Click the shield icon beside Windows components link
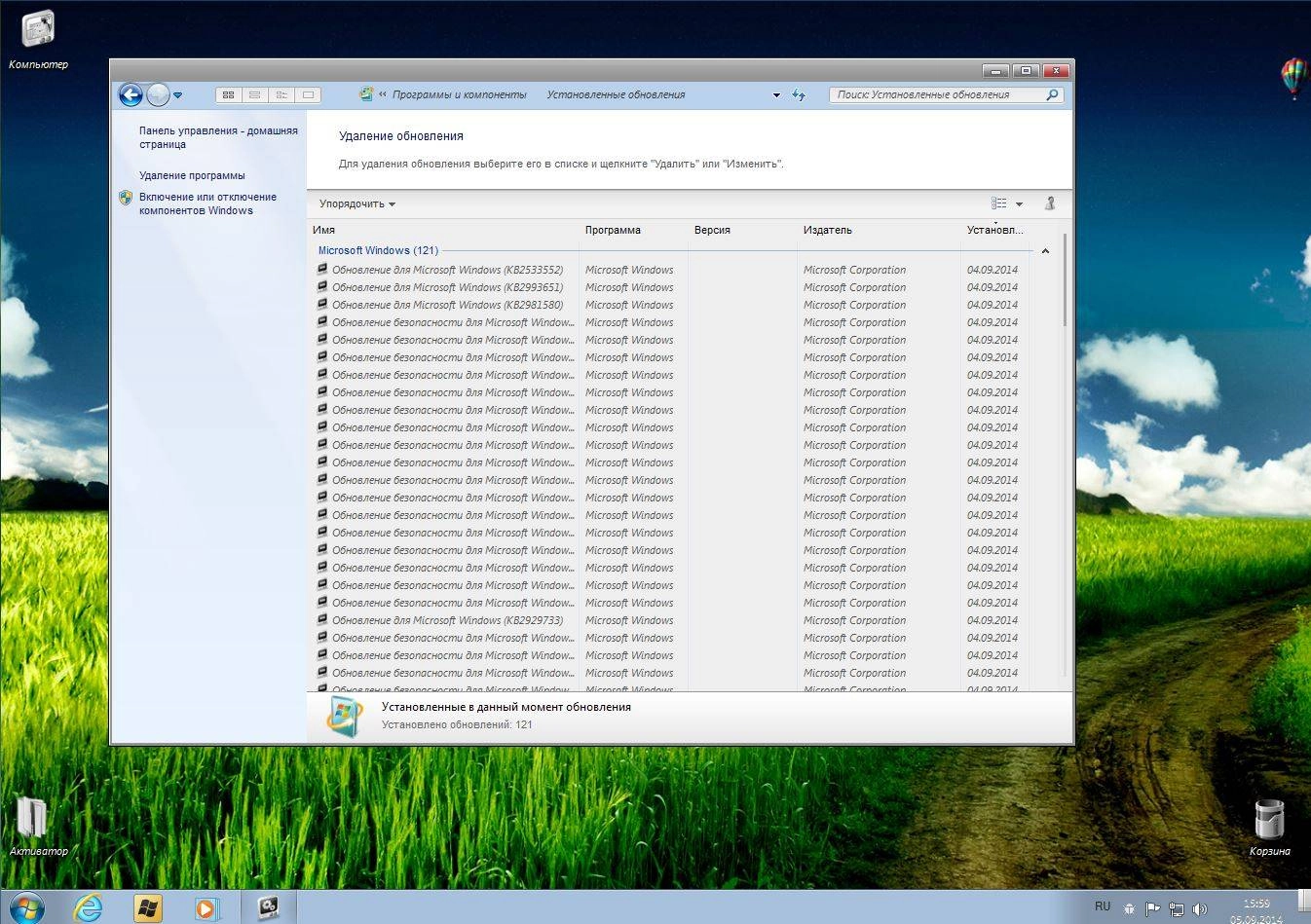Image resolution: width=1311 pixels, height=924 pixels. [x=126, y=198]
